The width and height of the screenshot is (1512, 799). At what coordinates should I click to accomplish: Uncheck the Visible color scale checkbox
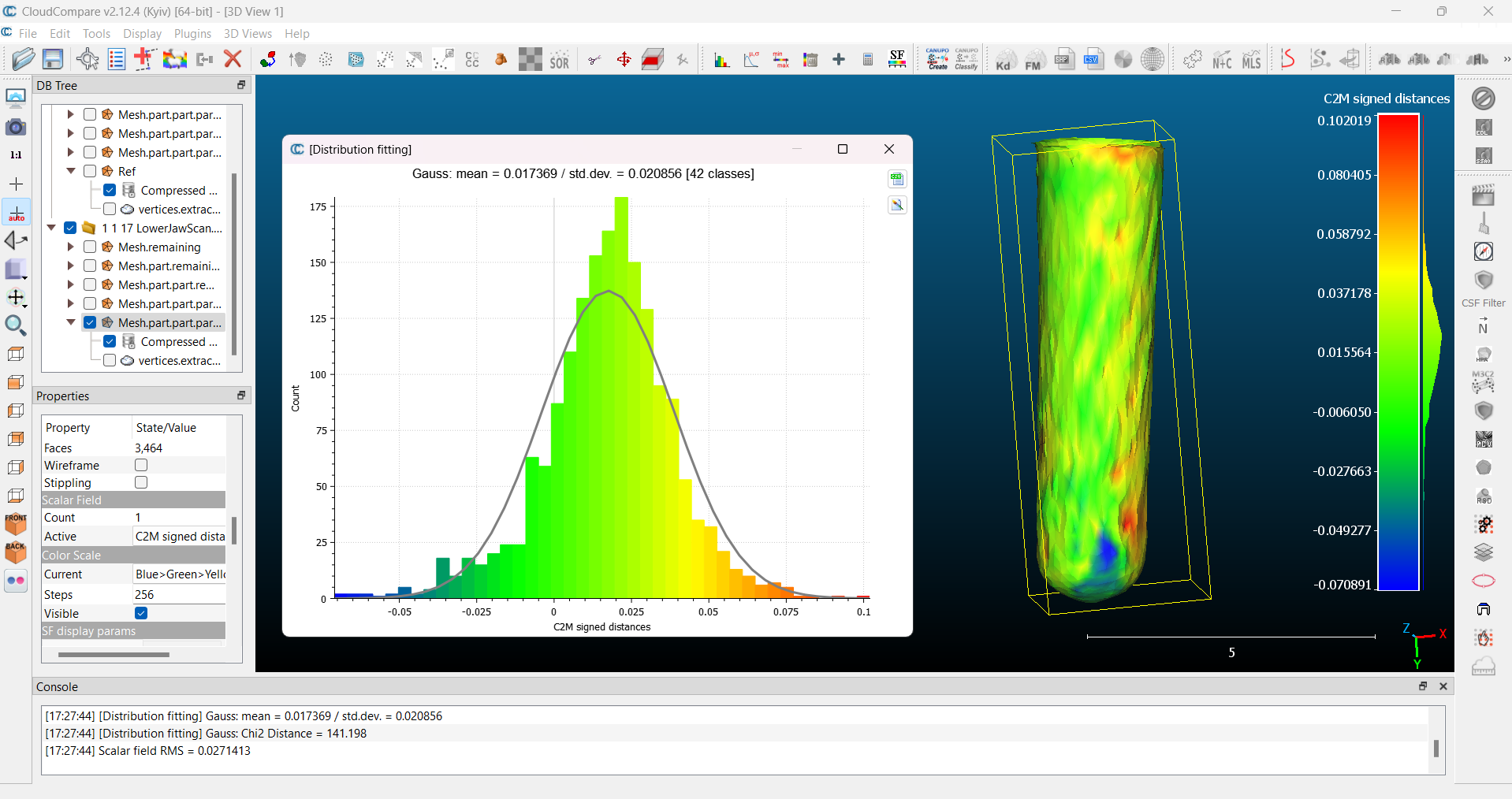(141, 613)
